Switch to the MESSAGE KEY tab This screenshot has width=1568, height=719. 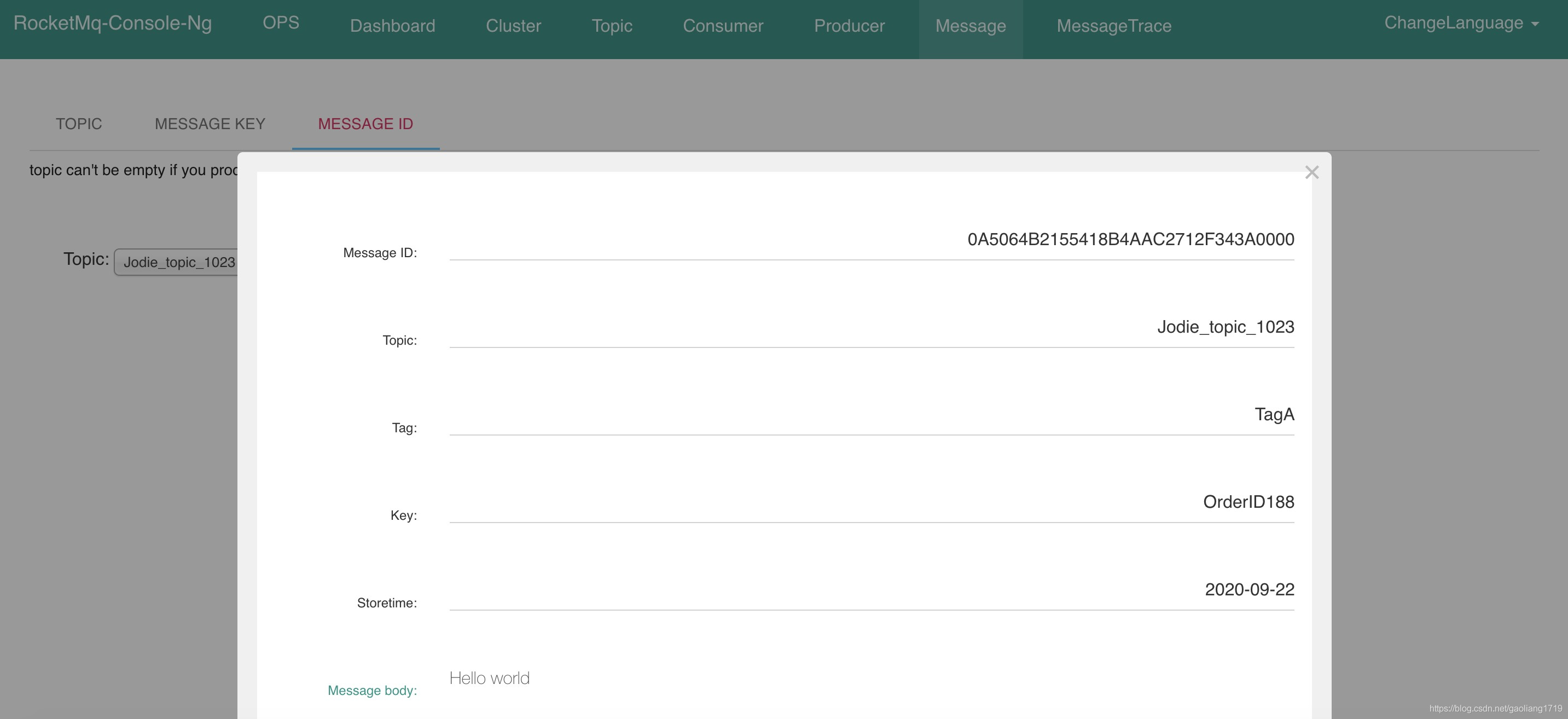(x=210, y=124)
